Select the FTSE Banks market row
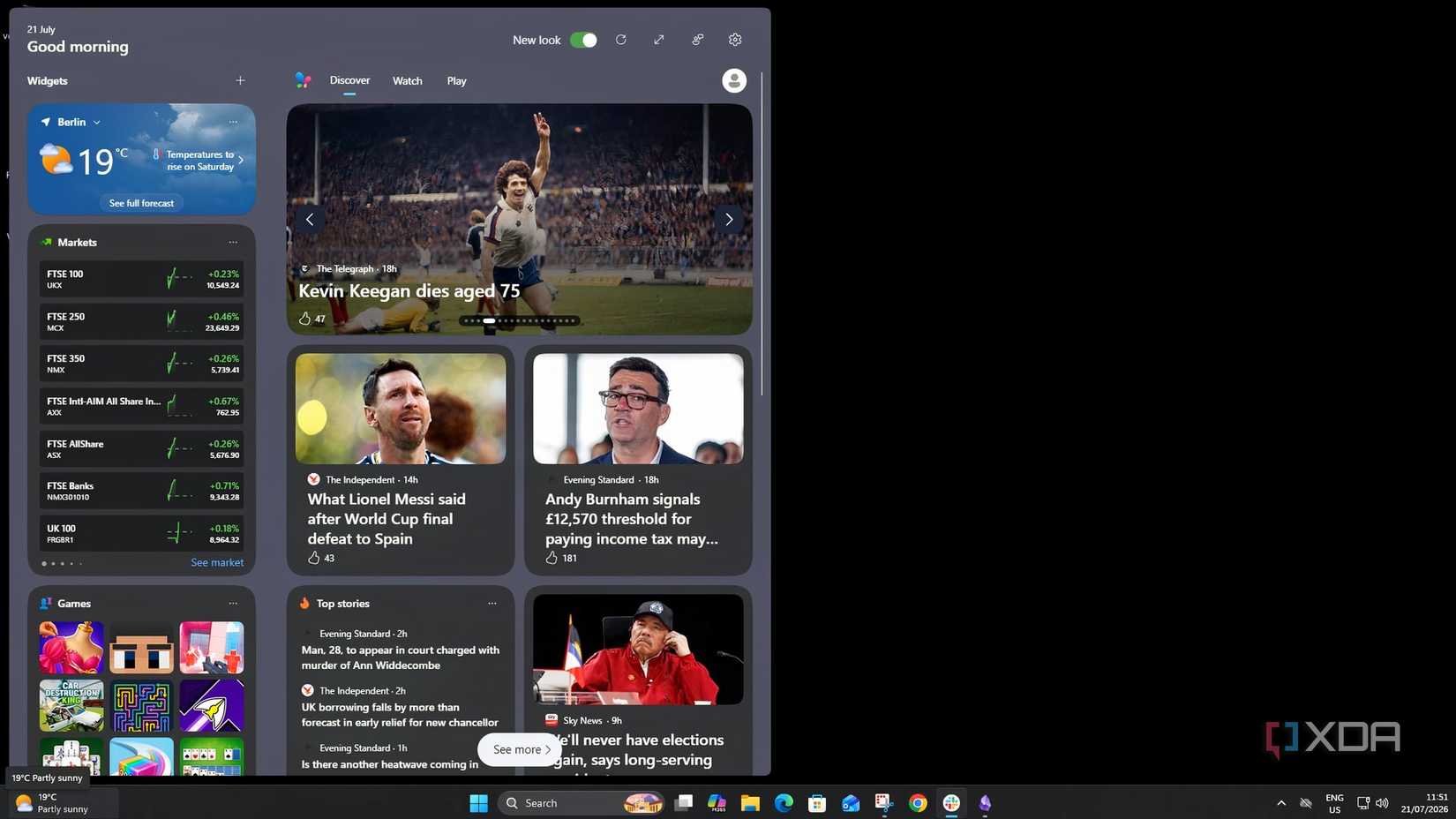 click(141, 491)
